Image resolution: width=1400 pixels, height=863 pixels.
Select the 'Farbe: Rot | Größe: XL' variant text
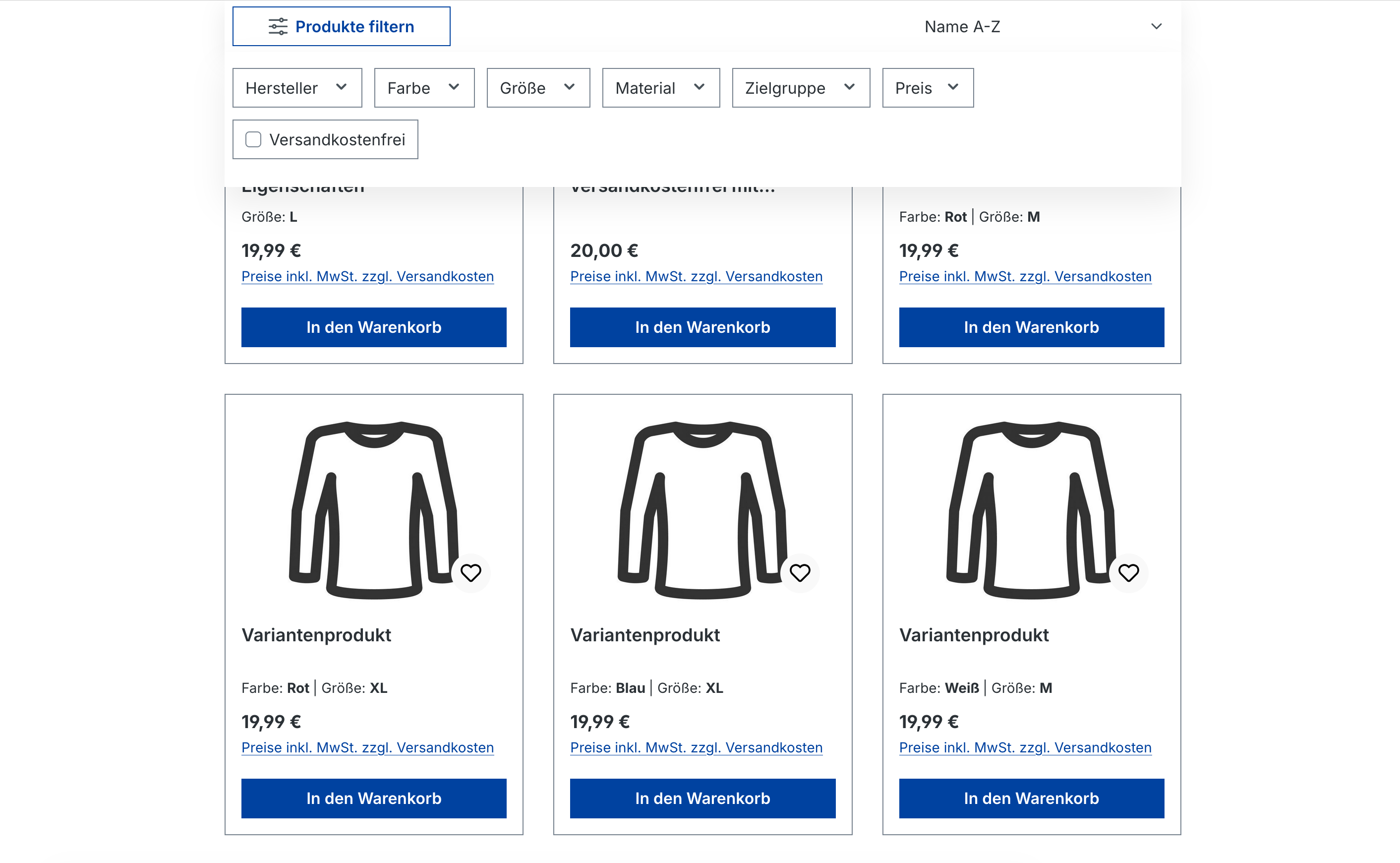(314, 688)
